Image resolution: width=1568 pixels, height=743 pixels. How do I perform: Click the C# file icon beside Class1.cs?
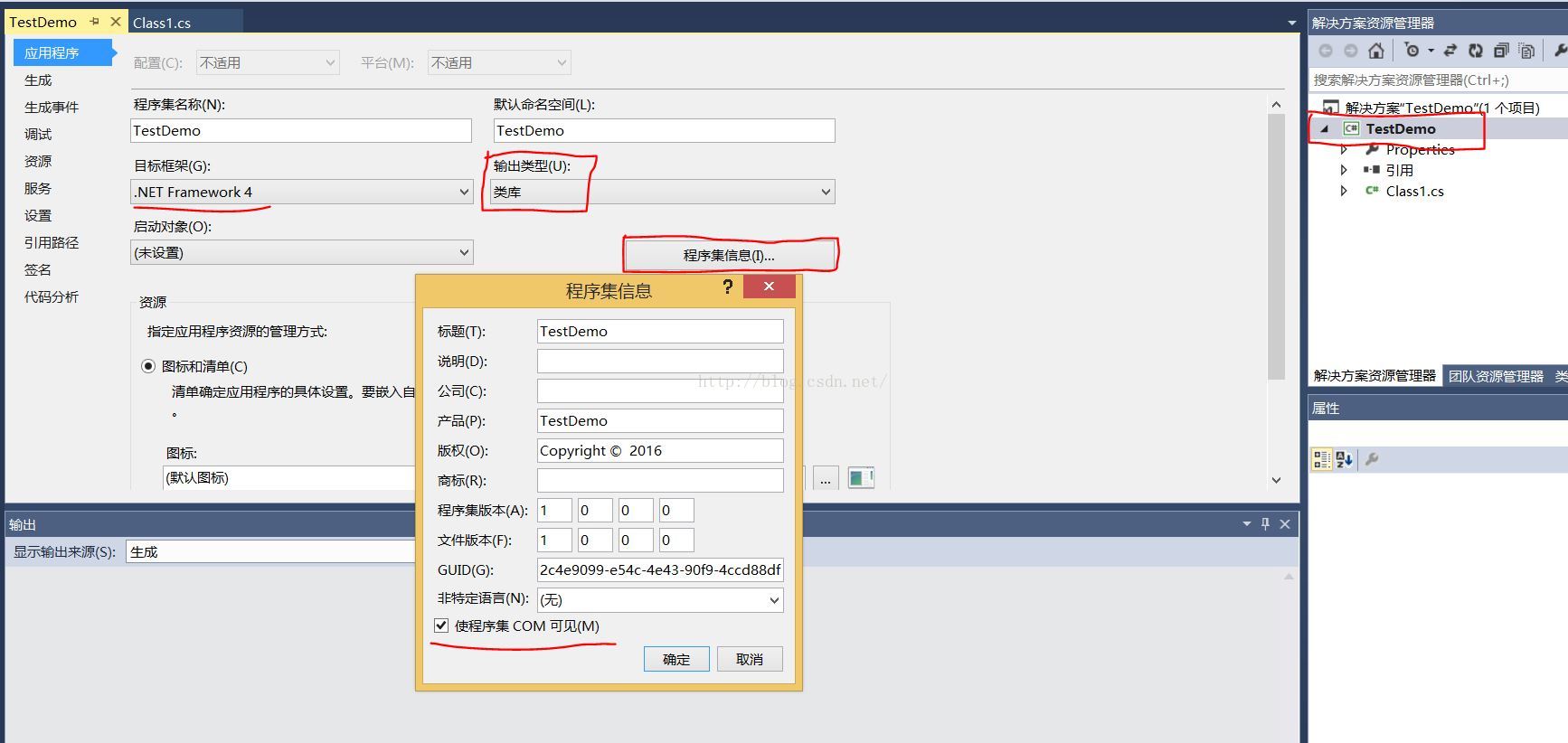tap(1372, 191)
